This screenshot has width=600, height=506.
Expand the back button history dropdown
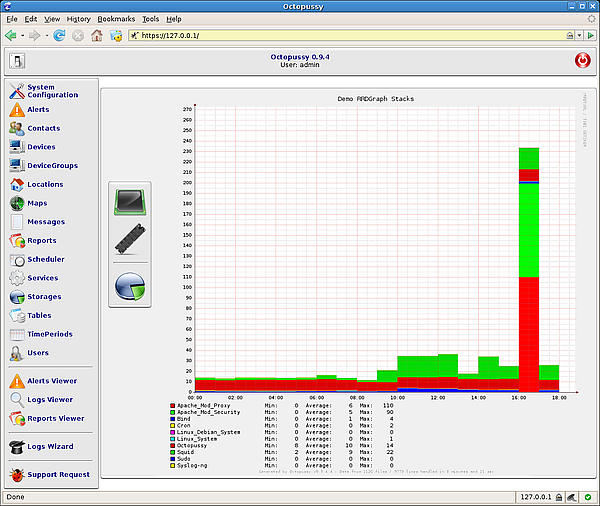(x=22, y=35)
